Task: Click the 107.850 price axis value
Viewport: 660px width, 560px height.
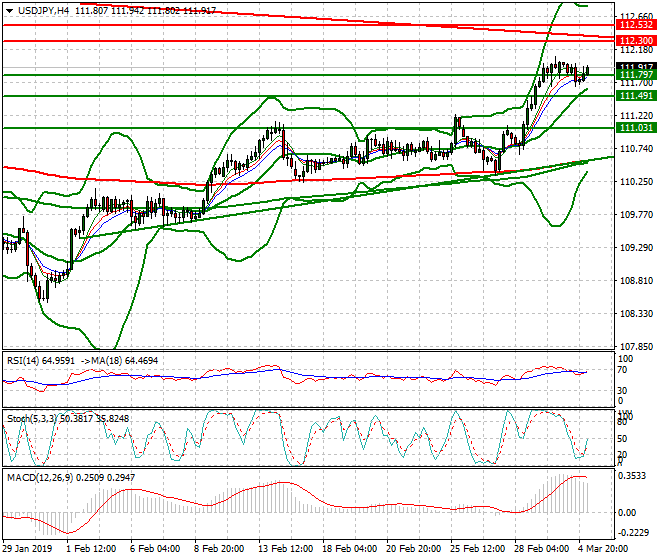Action: click(x=636, y=347)
